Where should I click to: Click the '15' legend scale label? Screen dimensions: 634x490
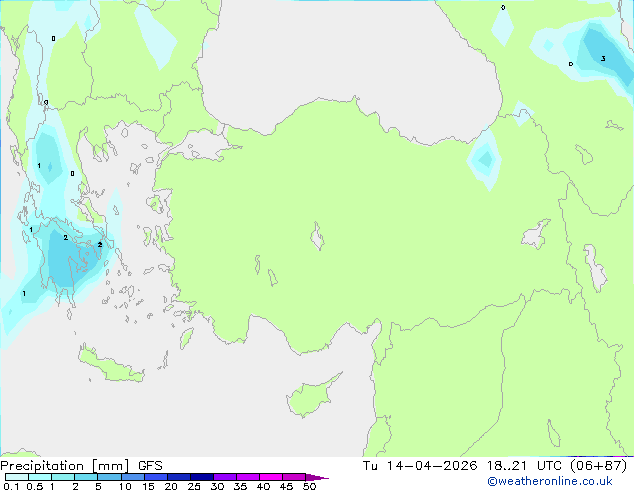point(148,486)
